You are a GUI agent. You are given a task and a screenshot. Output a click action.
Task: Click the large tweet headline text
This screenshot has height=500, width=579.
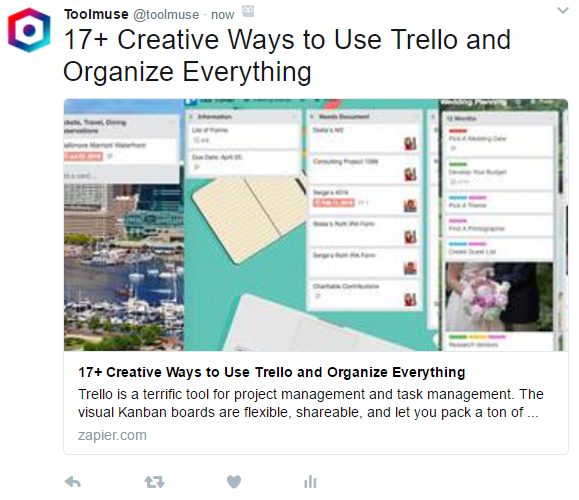coord(287,55)
